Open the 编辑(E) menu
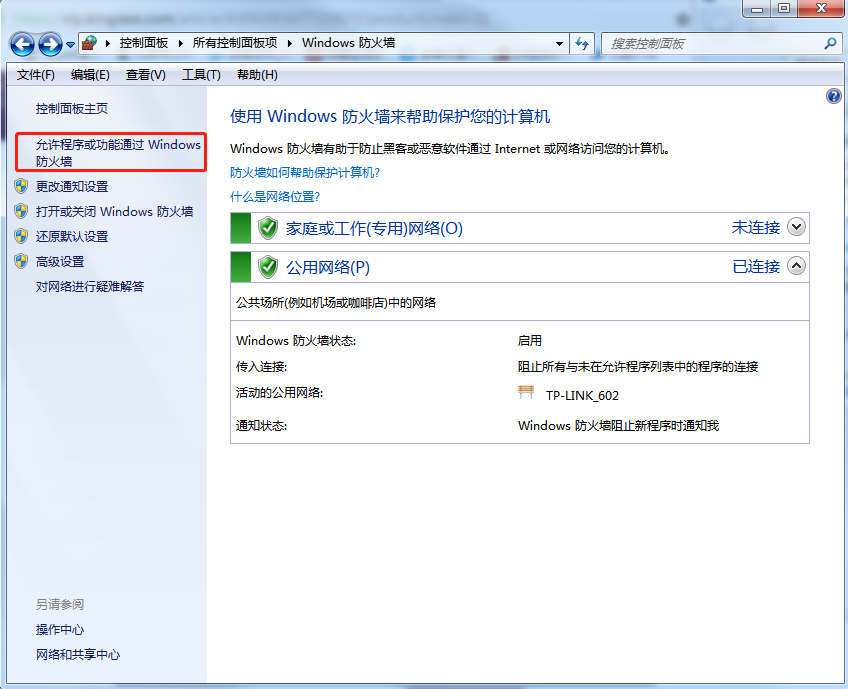This screenshot has width=848, height=689. [90, 75]
